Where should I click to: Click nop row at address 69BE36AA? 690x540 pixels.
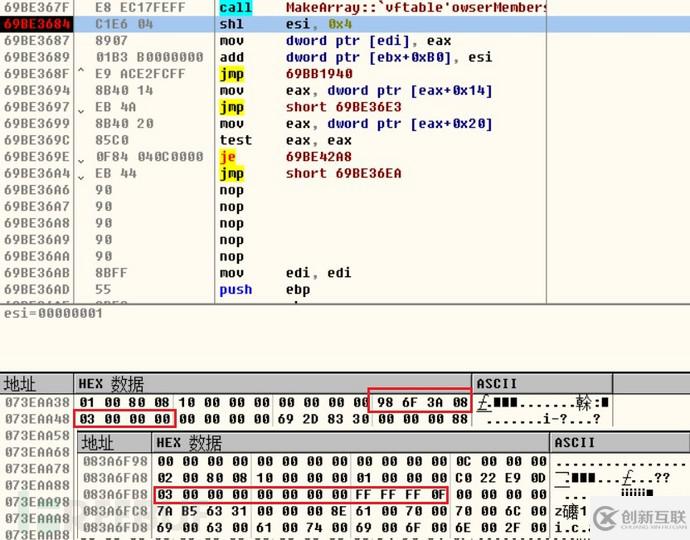273,257
